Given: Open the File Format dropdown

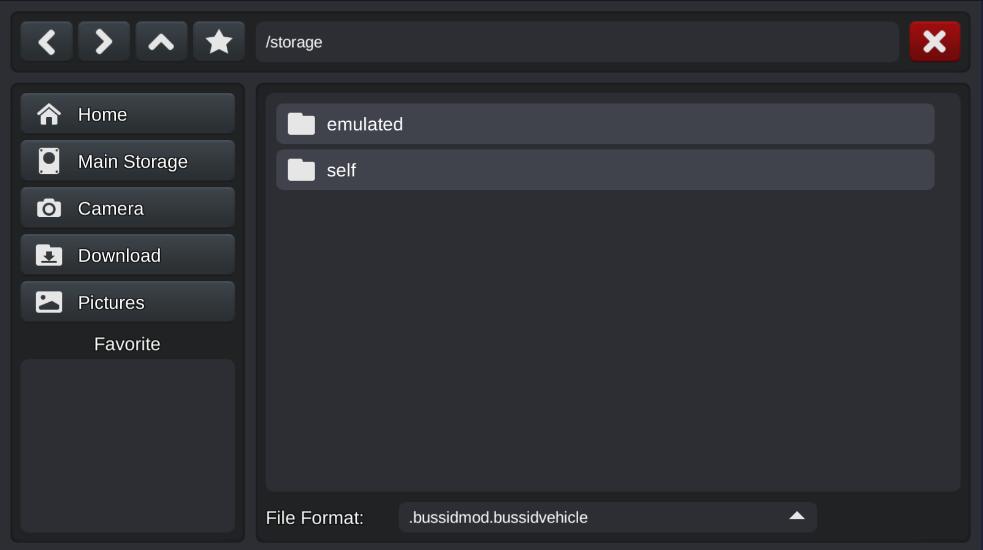Looking at the screenshot, I should 607,517.
